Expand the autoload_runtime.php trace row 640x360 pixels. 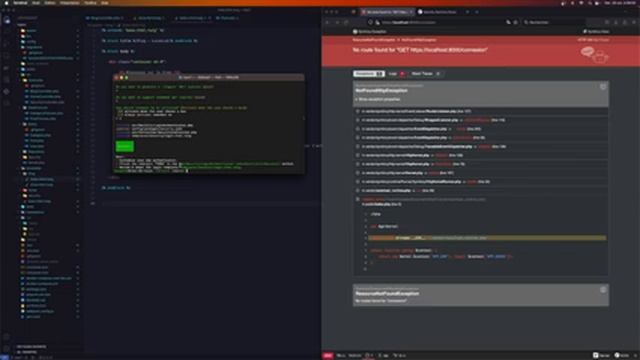pos(480,191)
